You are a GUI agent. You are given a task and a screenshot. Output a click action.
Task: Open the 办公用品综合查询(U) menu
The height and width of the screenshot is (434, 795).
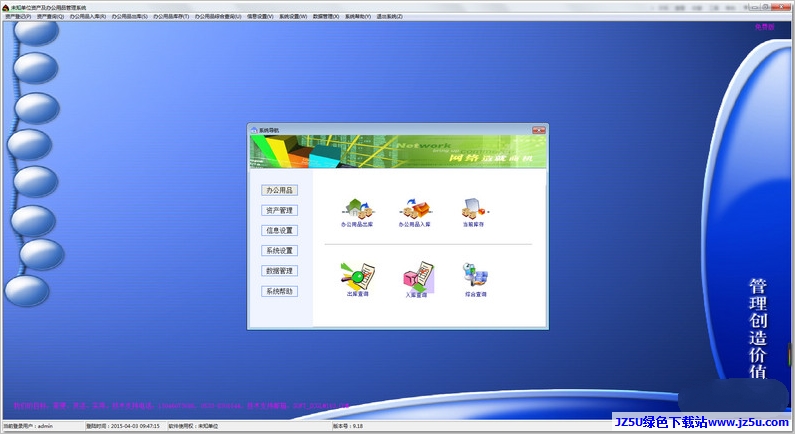click(218, 17)
